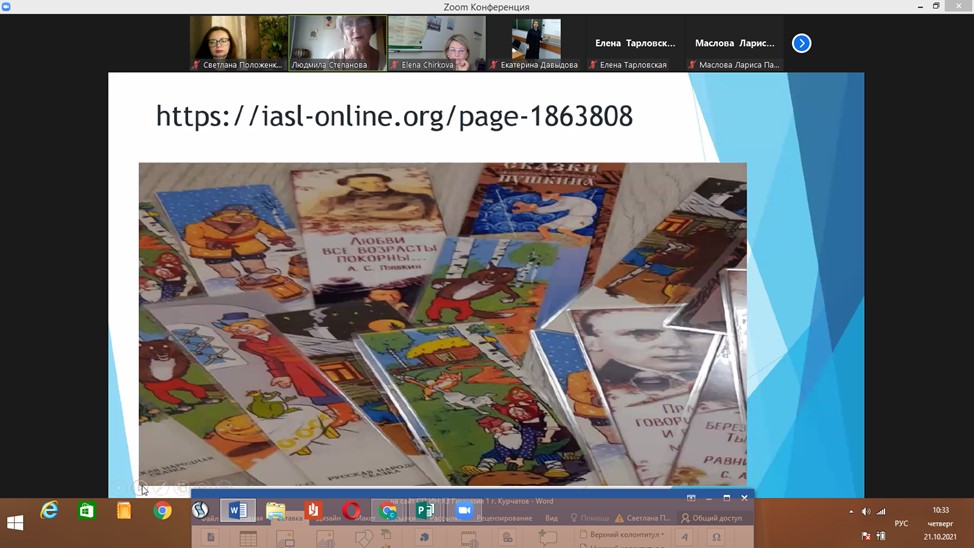Open the red-orange hand icon app on taskbar
974x548 pixels.
pyautogui.click(x=313, y=511)
